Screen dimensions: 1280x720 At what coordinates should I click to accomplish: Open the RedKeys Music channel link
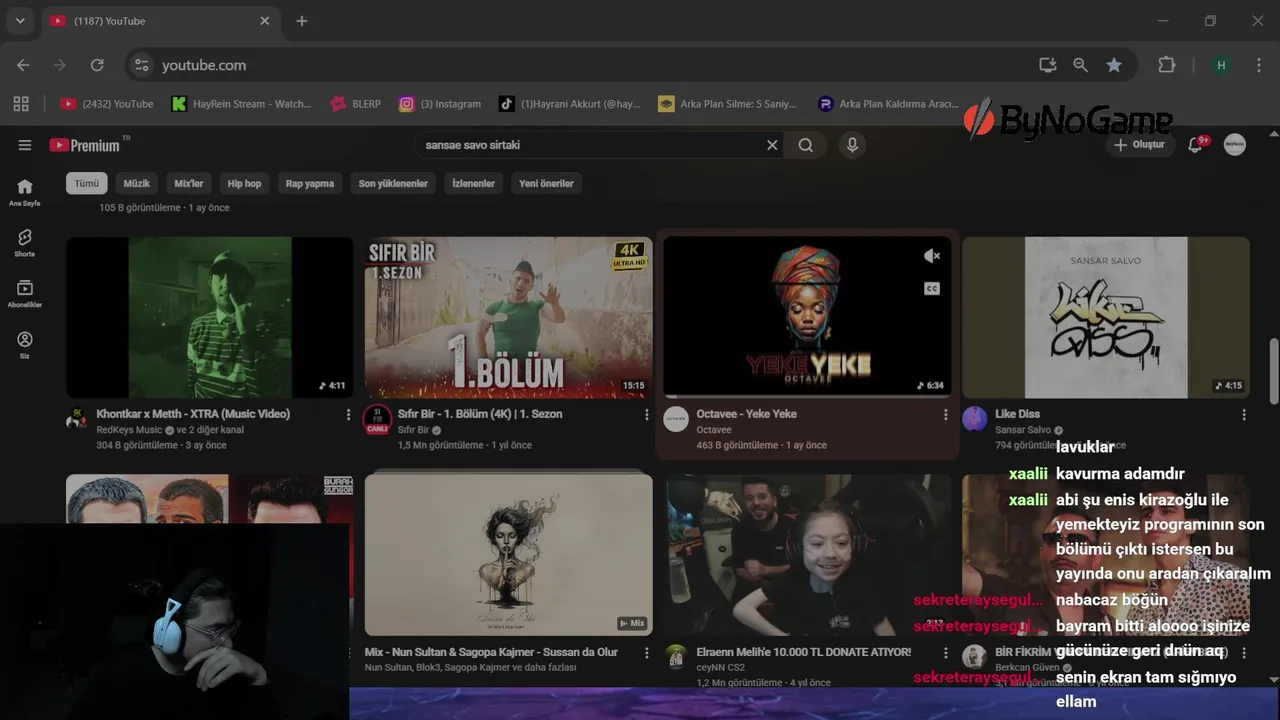[x=129, y=430]
